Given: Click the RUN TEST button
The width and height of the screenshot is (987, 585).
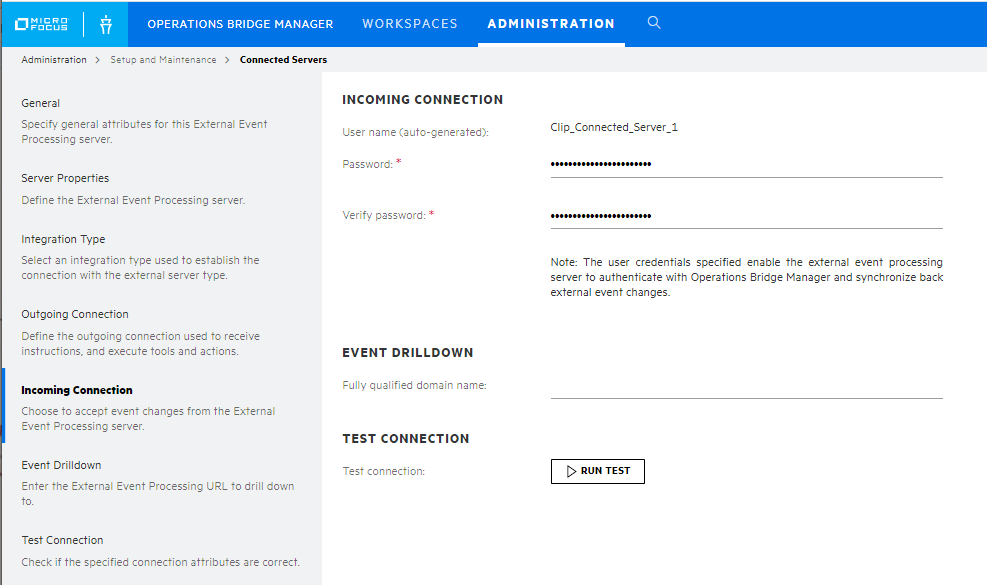Looking at the screenshot, I should (x=597, y=471).
